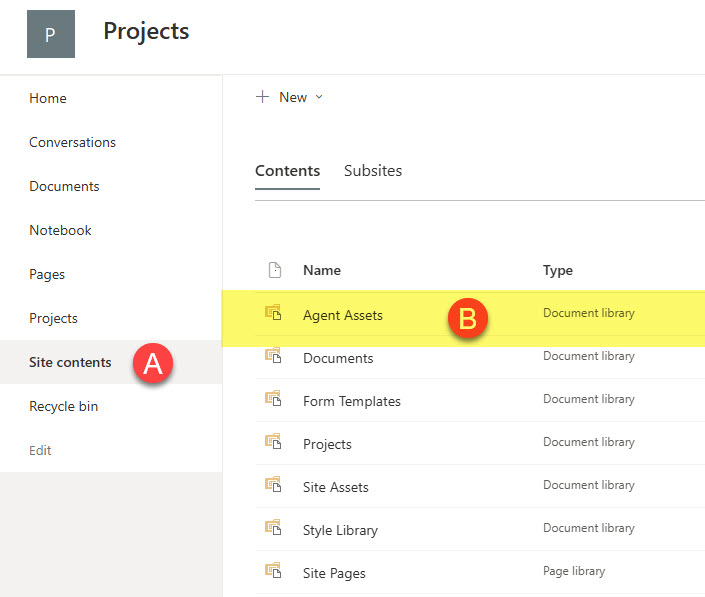Click the Projects site logo tile

[x=51, y=34]
